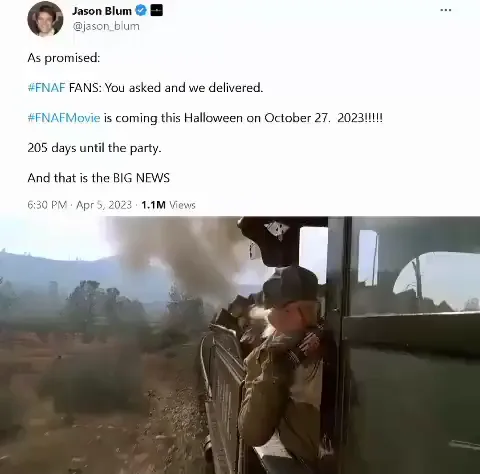Open the #FNAF hashtag
This screenshot has width=480, height=474.
46,88
